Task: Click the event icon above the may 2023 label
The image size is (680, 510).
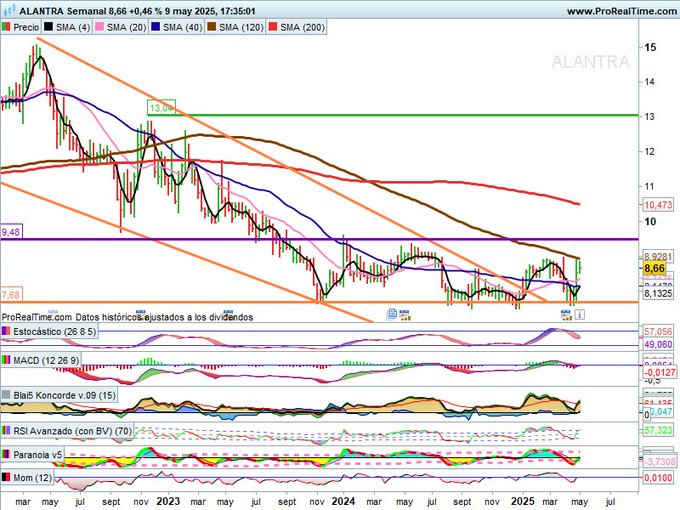Action: click(x=228, y=314)
